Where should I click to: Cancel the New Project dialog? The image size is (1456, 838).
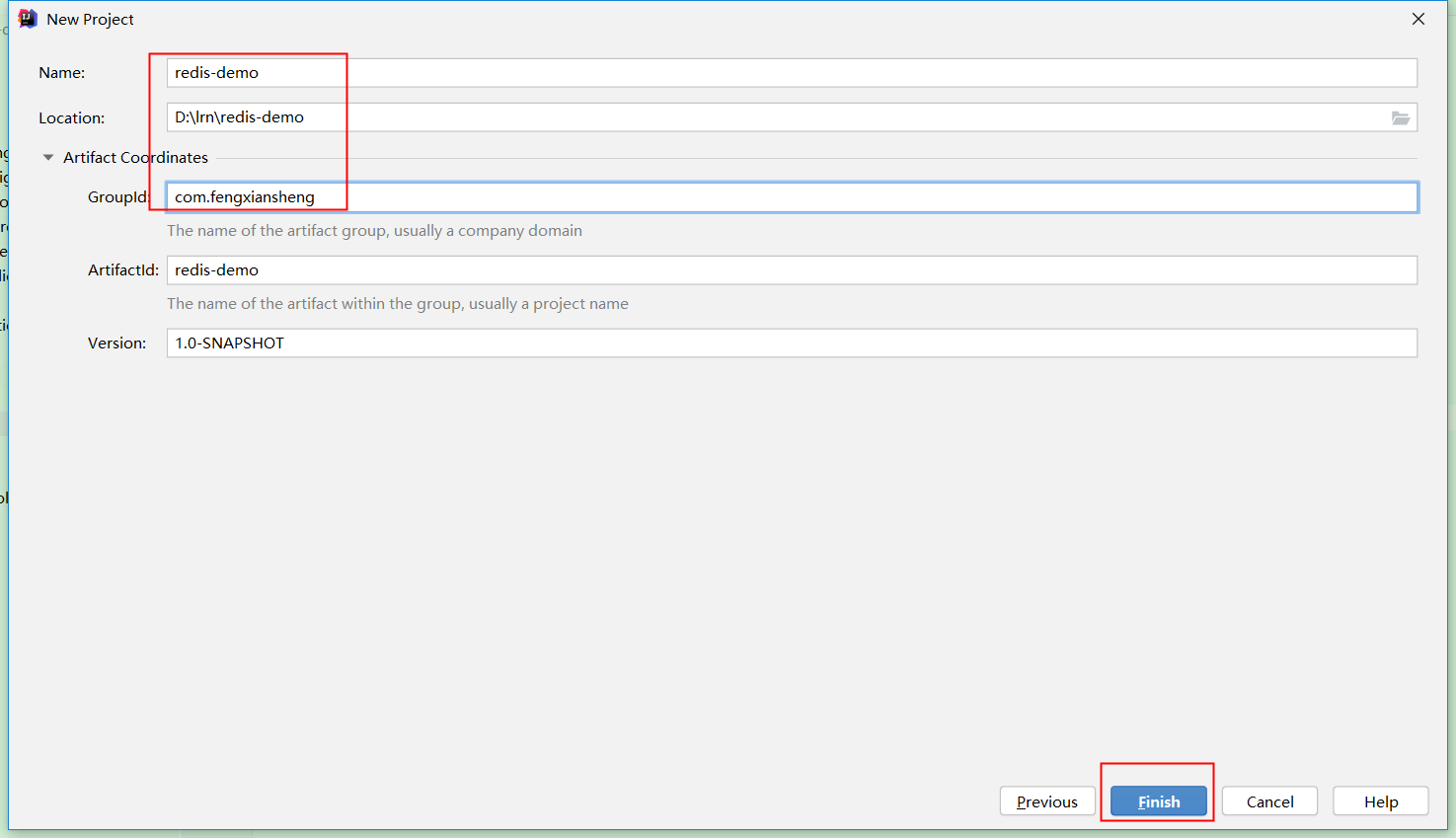[x=1269, y=801]
